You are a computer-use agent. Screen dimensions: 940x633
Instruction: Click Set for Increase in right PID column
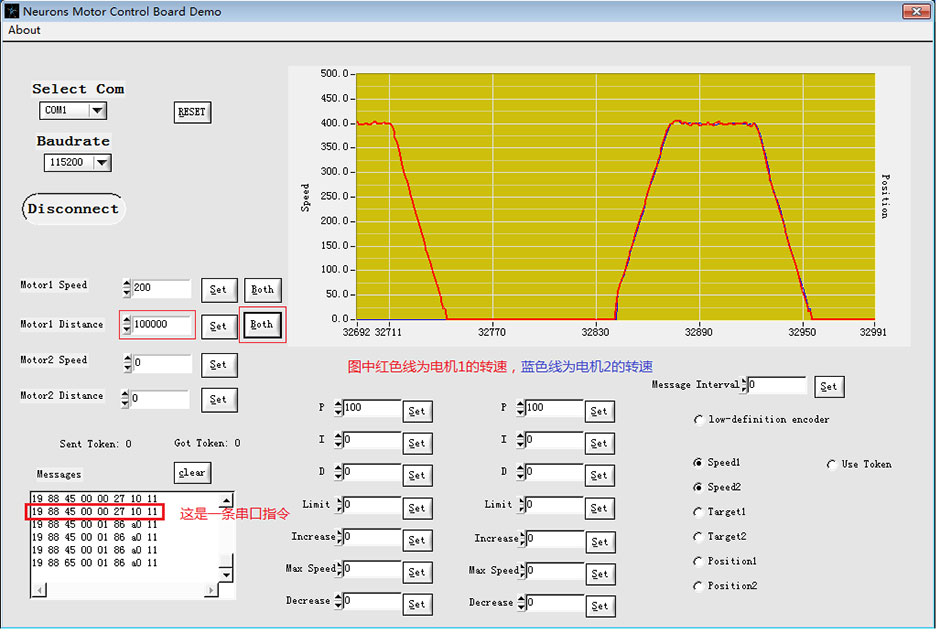coord(599,542)
